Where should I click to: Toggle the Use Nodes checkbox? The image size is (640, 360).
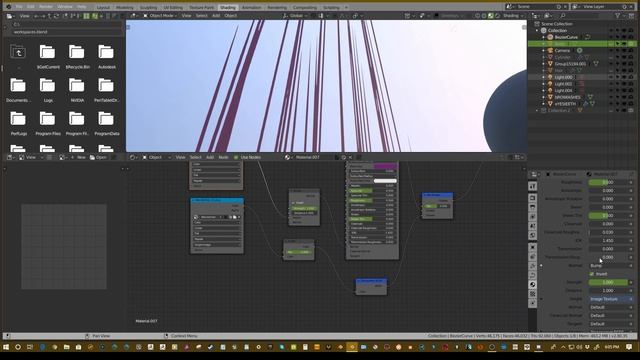236,157
